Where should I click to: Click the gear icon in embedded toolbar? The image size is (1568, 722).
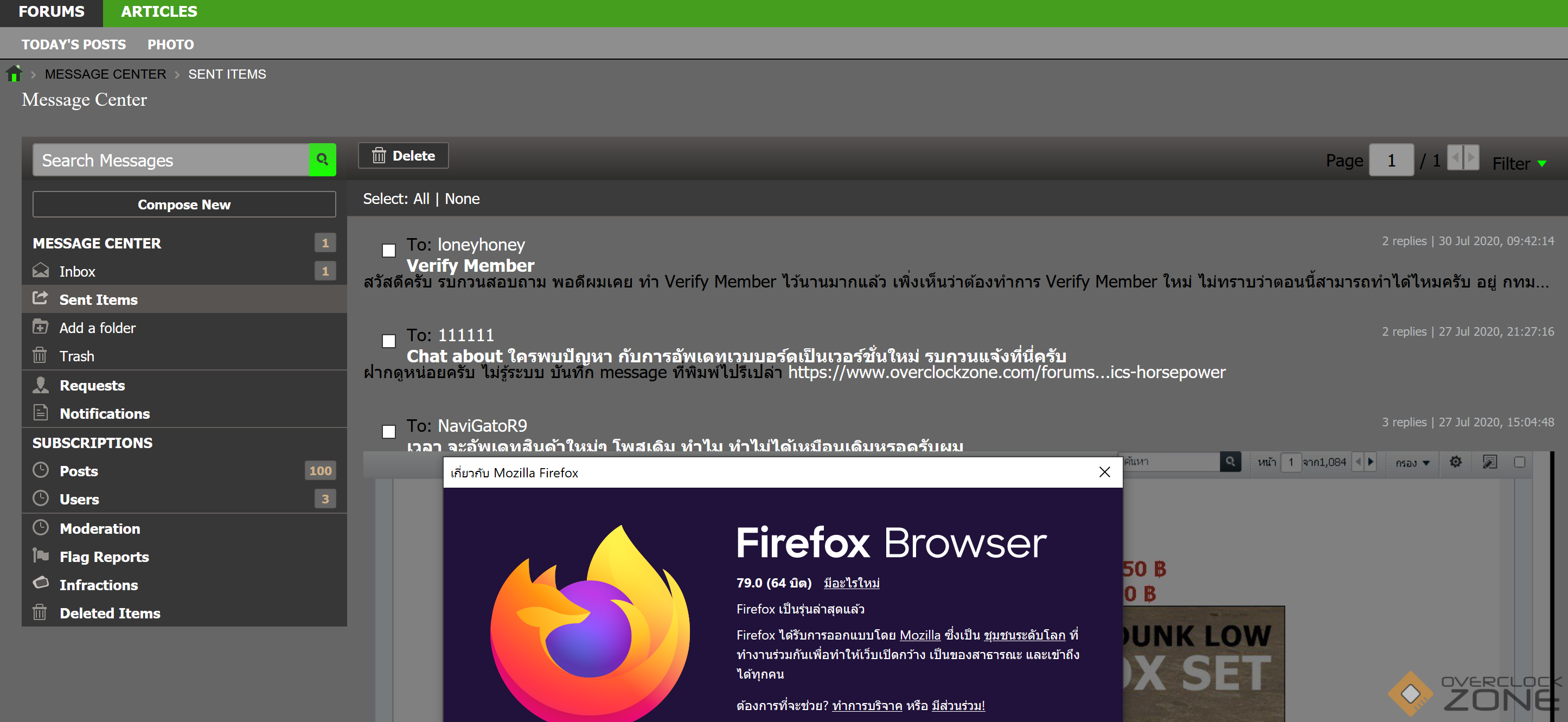[1455, 462]
